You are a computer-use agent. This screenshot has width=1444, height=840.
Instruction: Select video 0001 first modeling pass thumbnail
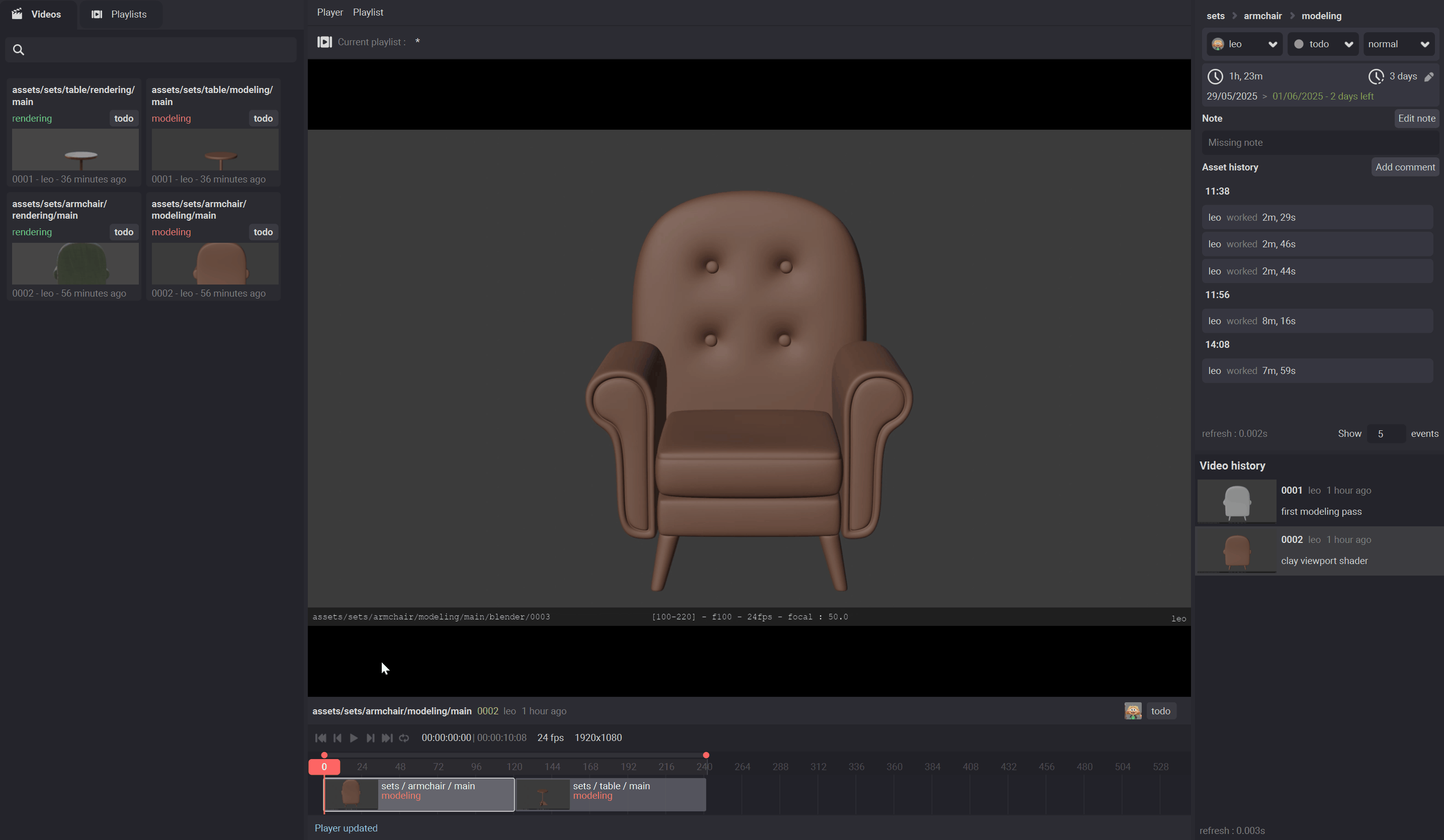(1237, 501)
